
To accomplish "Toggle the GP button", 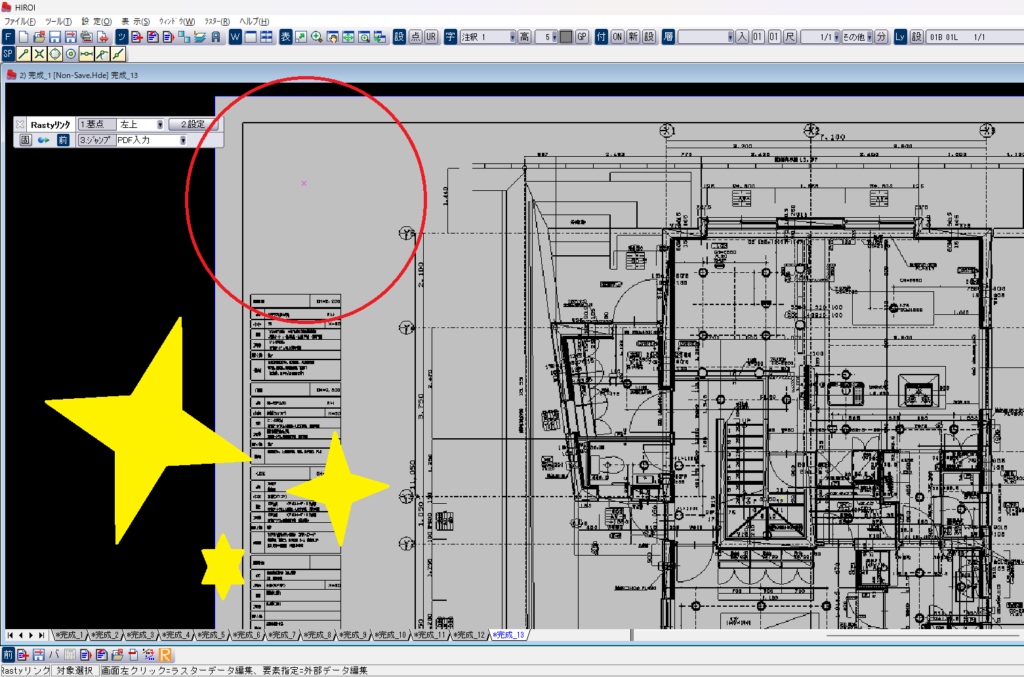I will point(582,37).
